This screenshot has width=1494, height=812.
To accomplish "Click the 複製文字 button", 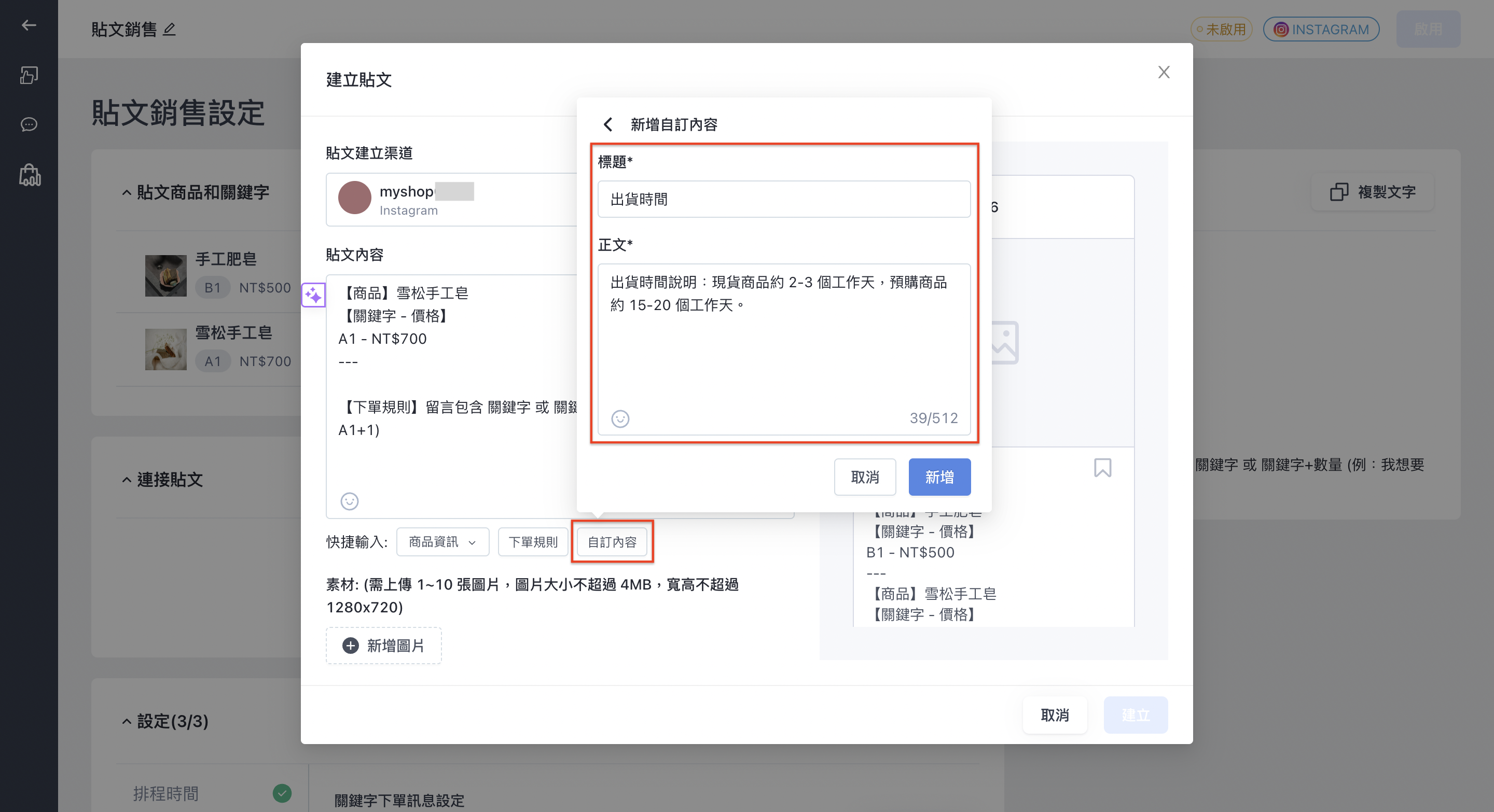I will [x=1372, y=192].
